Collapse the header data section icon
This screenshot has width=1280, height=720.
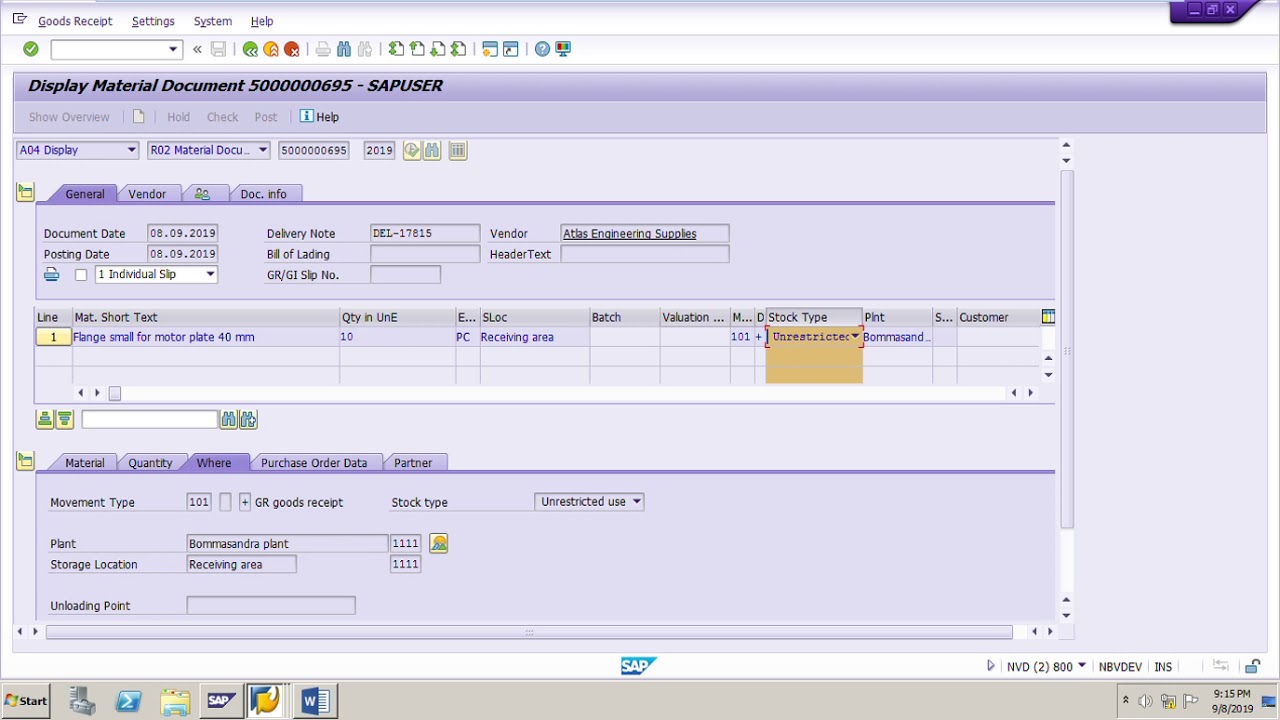click(x=25, y=192)
